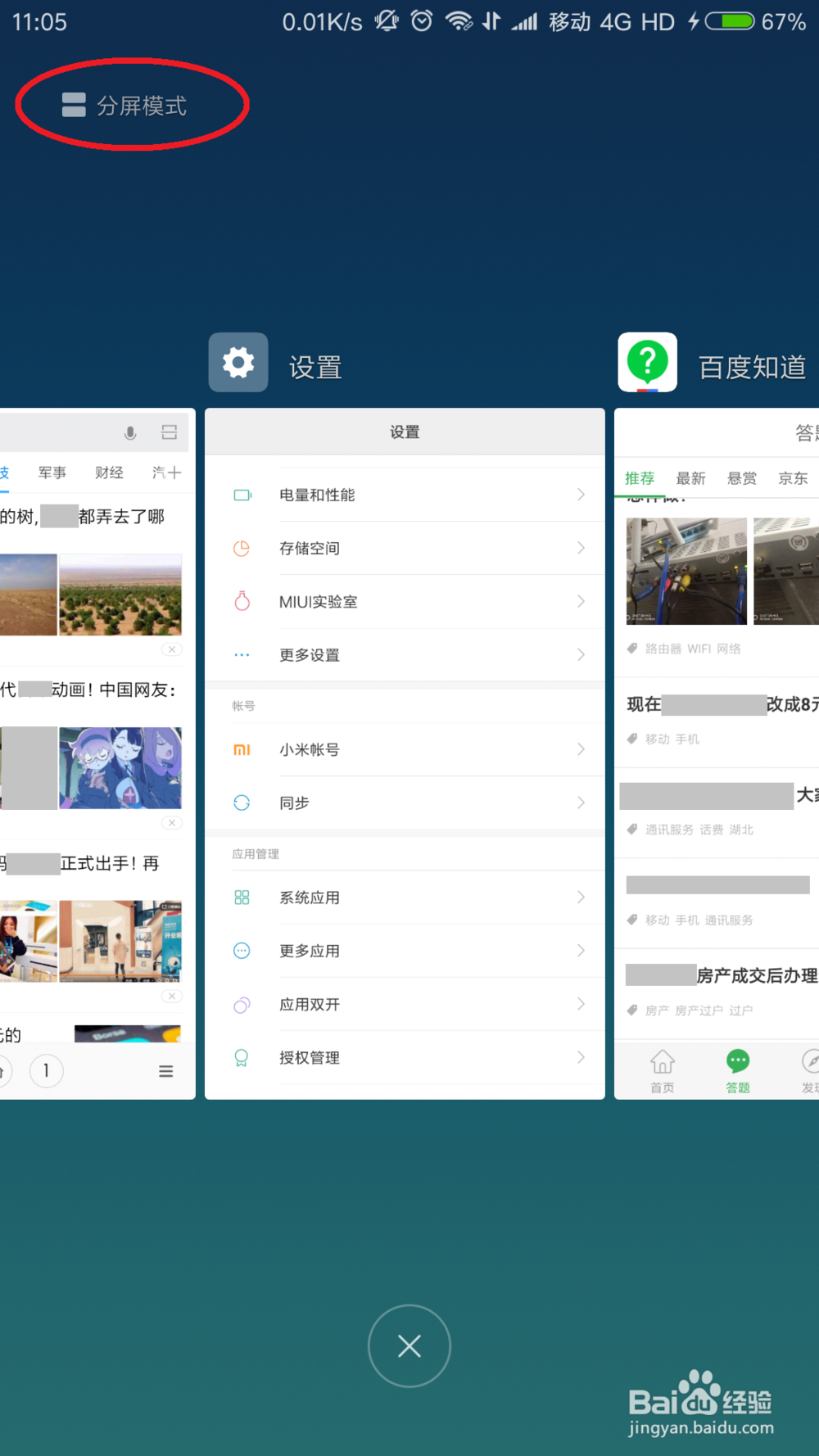This screenshot has height=1456, width=819.
Task: Switch to 最新 tab in Baidu Zhidao
Action: click(x=690, y=478)
